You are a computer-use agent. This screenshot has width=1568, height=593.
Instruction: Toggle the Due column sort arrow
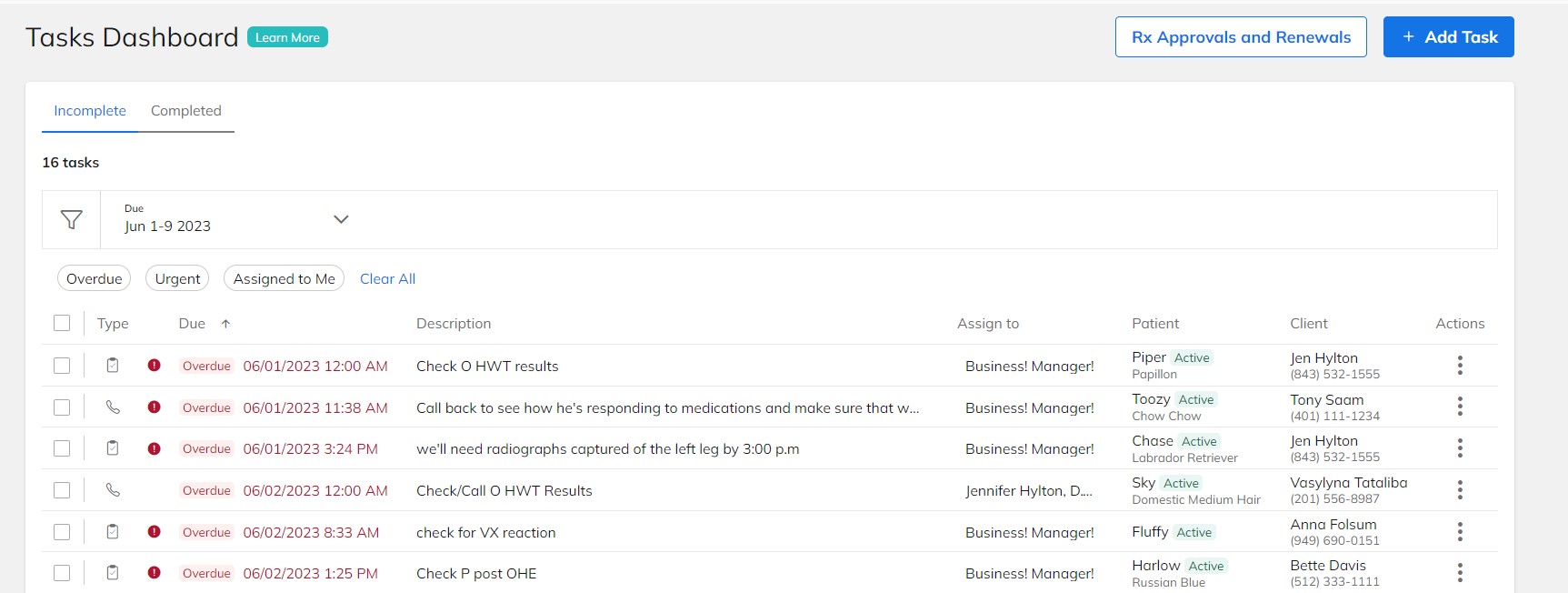[225, 323]
